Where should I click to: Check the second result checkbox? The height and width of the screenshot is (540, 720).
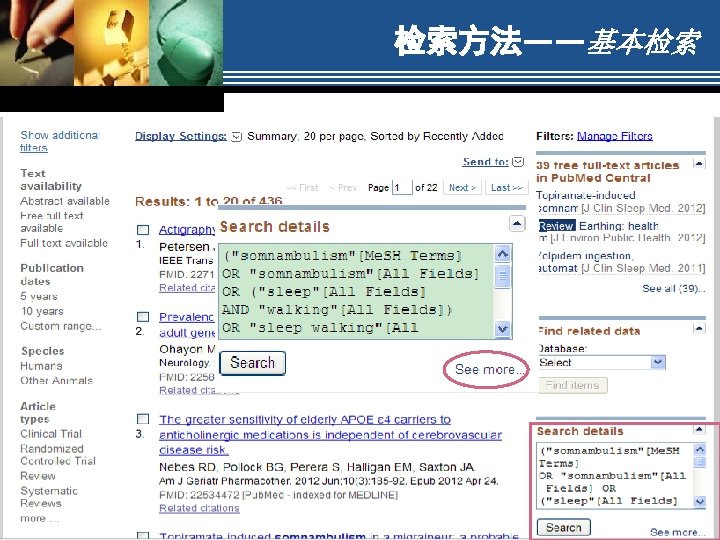[x=143, y=317]
